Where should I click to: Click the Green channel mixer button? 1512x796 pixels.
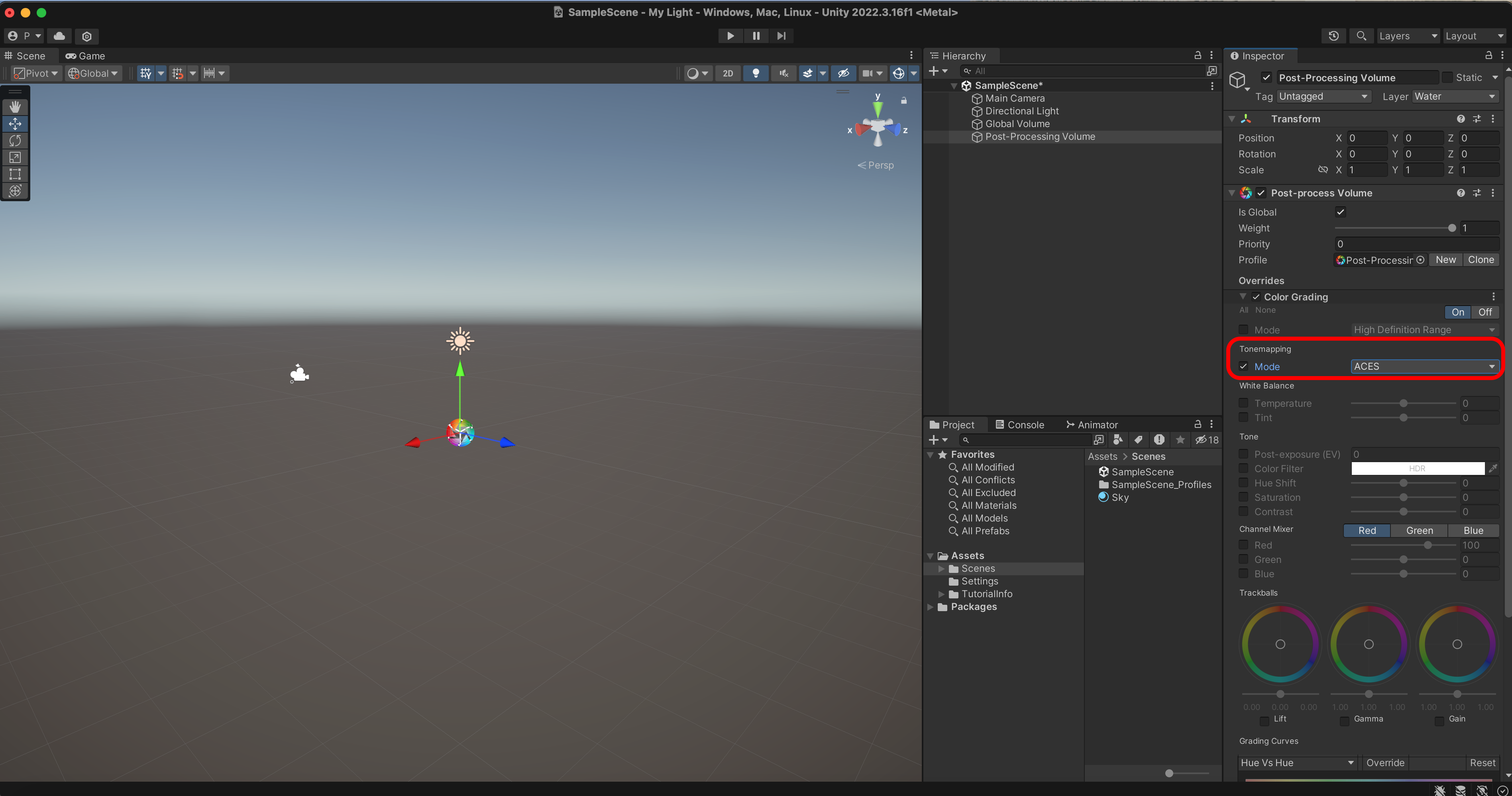[1419, 530]
